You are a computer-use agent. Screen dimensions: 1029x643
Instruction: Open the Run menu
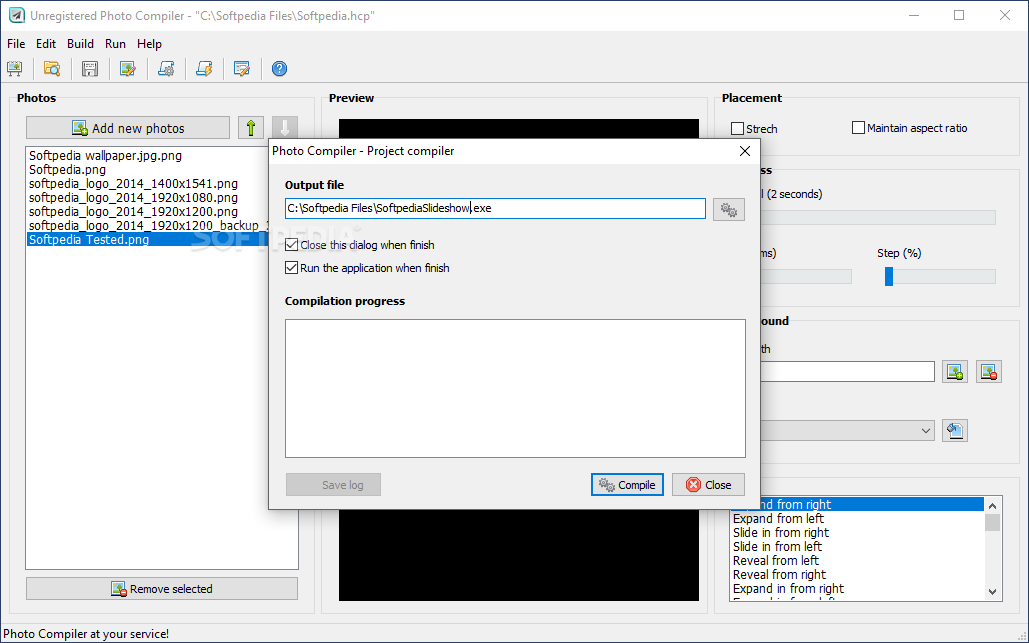tap(115, 44)
